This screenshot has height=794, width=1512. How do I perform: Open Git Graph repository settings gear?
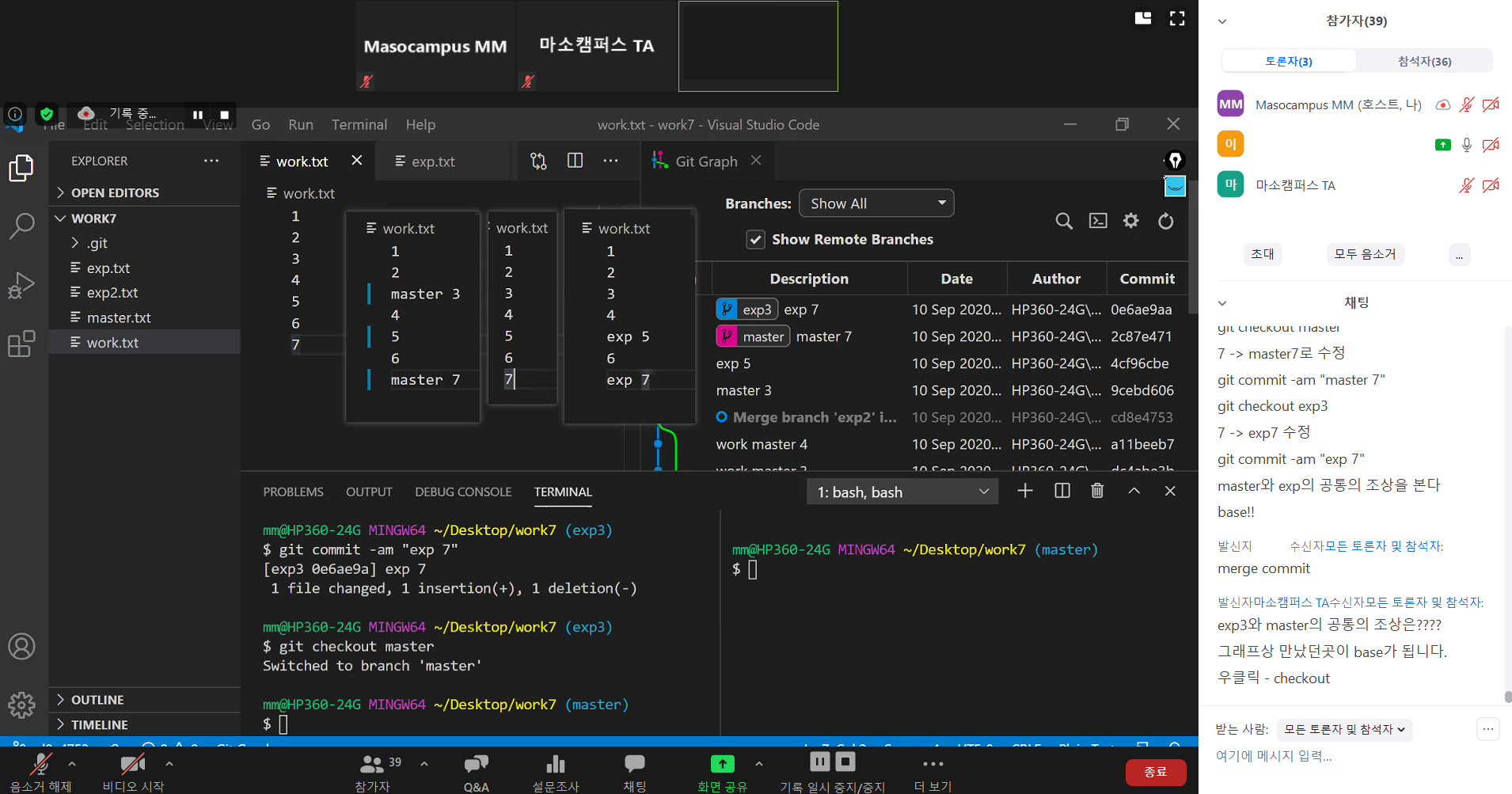(1130, 221)
